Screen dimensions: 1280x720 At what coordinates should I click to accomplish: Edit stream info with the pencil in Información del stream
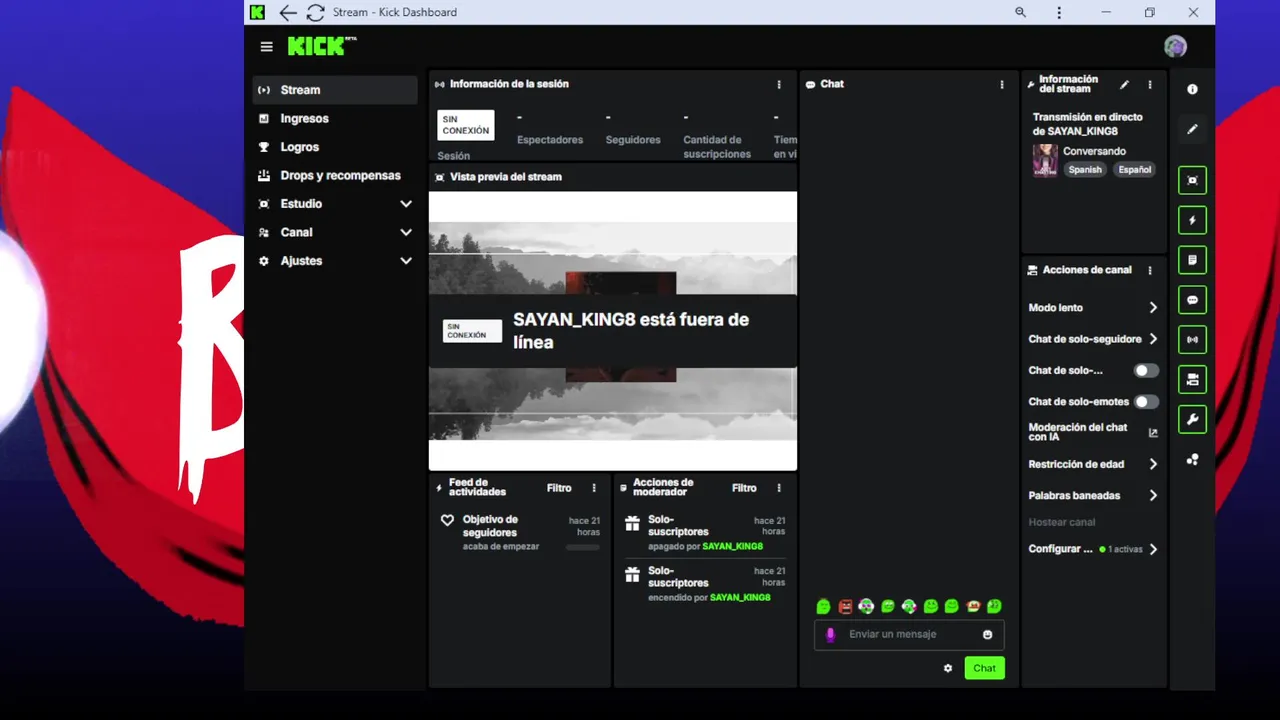[1124, 85]
